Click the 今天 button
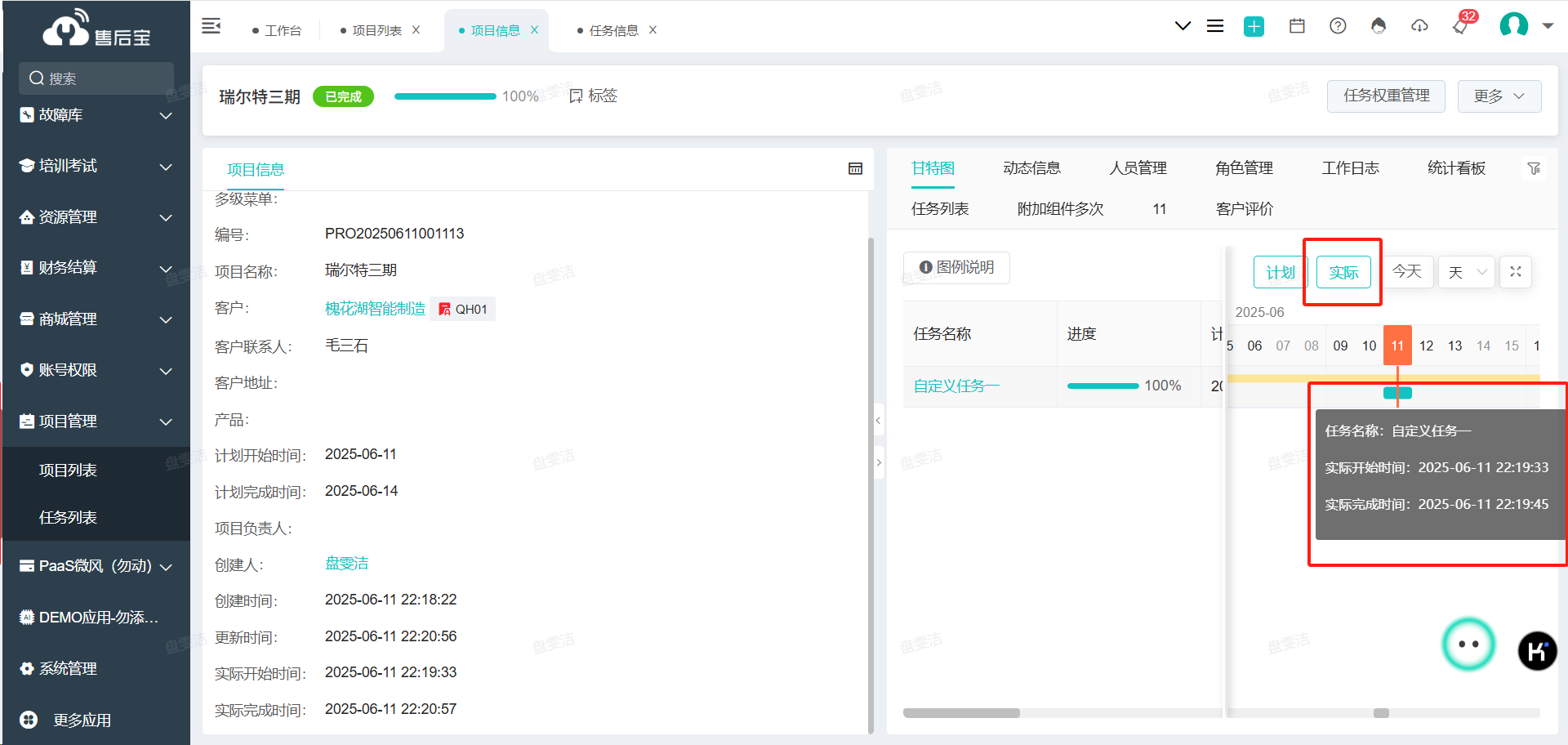 point(1406,272)
